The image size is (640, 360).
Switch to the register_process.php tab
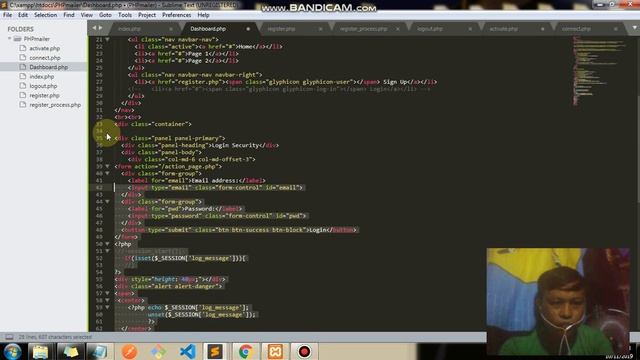pos(363,29)
